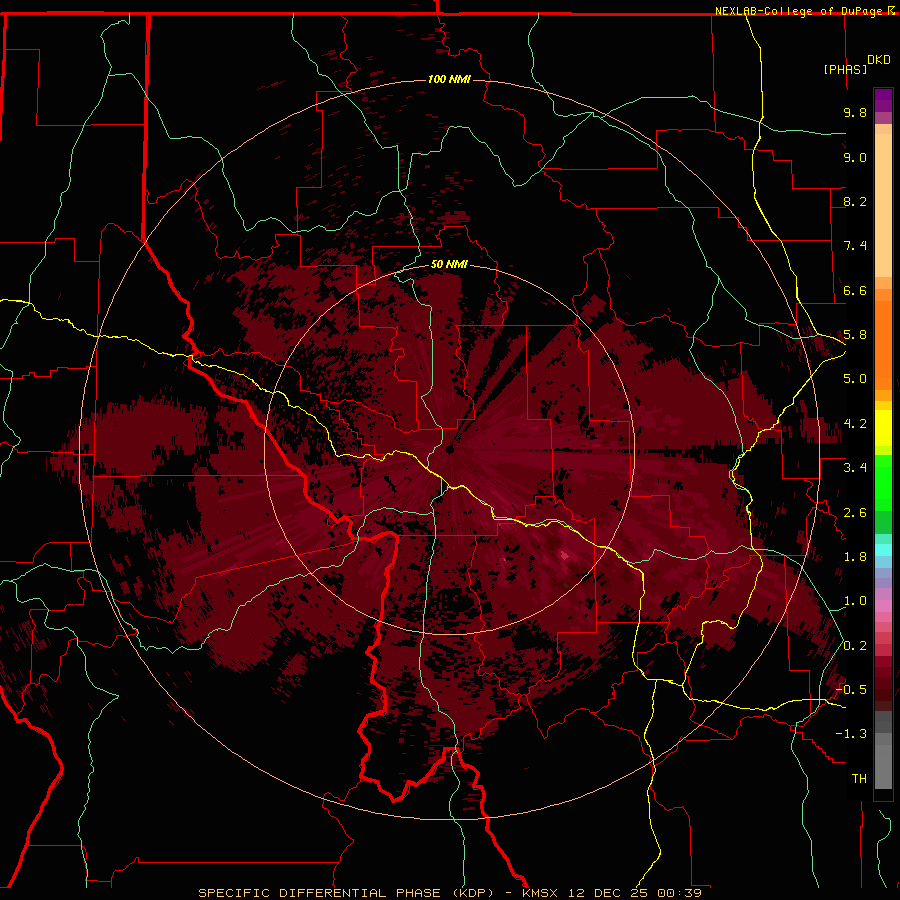900x900 pixels.
Task: Click the [PHAS] units label
Action: 845,69
